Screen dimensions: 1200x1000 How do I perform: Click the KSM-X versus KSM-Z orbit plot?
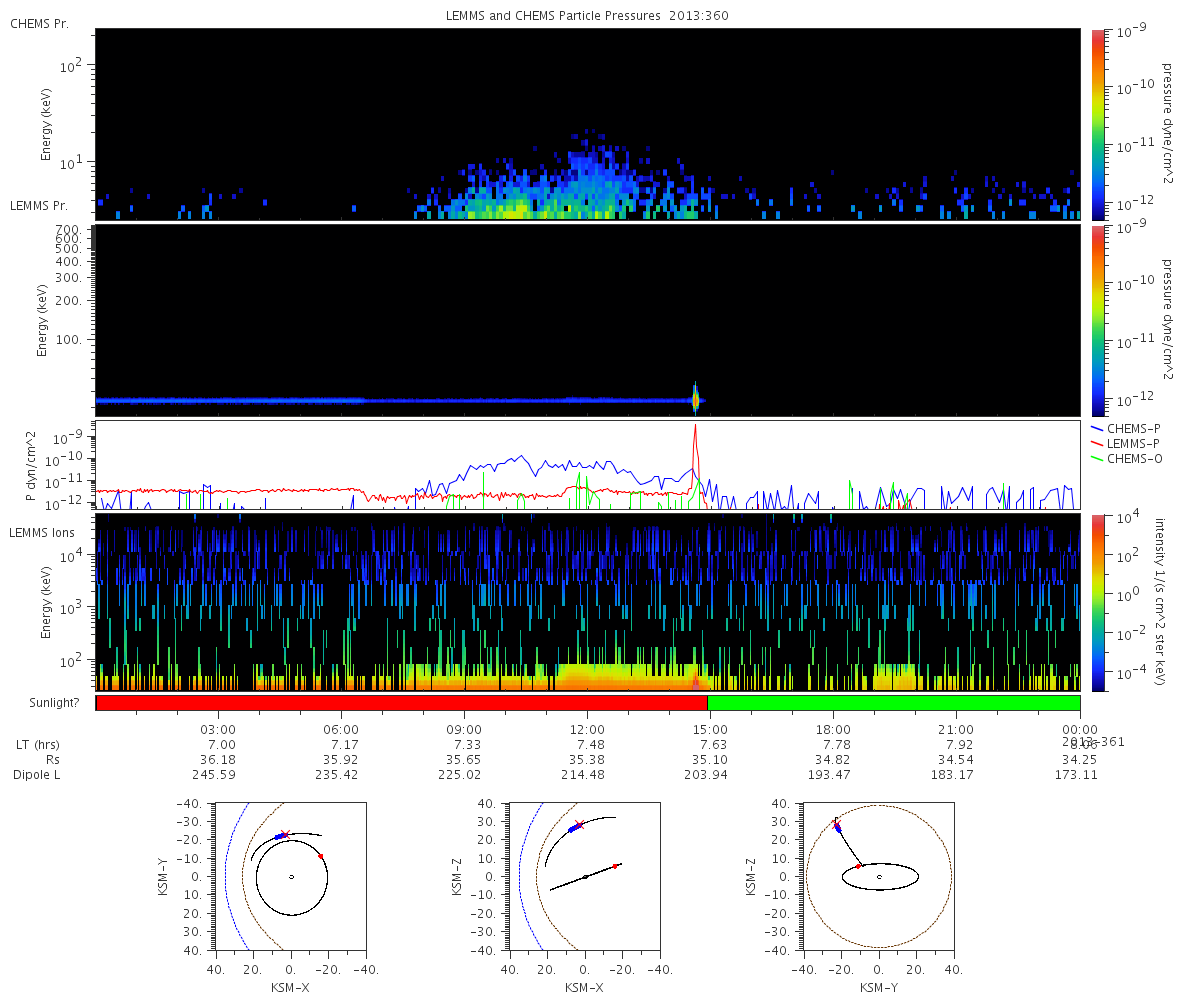[x=585, y=877]
